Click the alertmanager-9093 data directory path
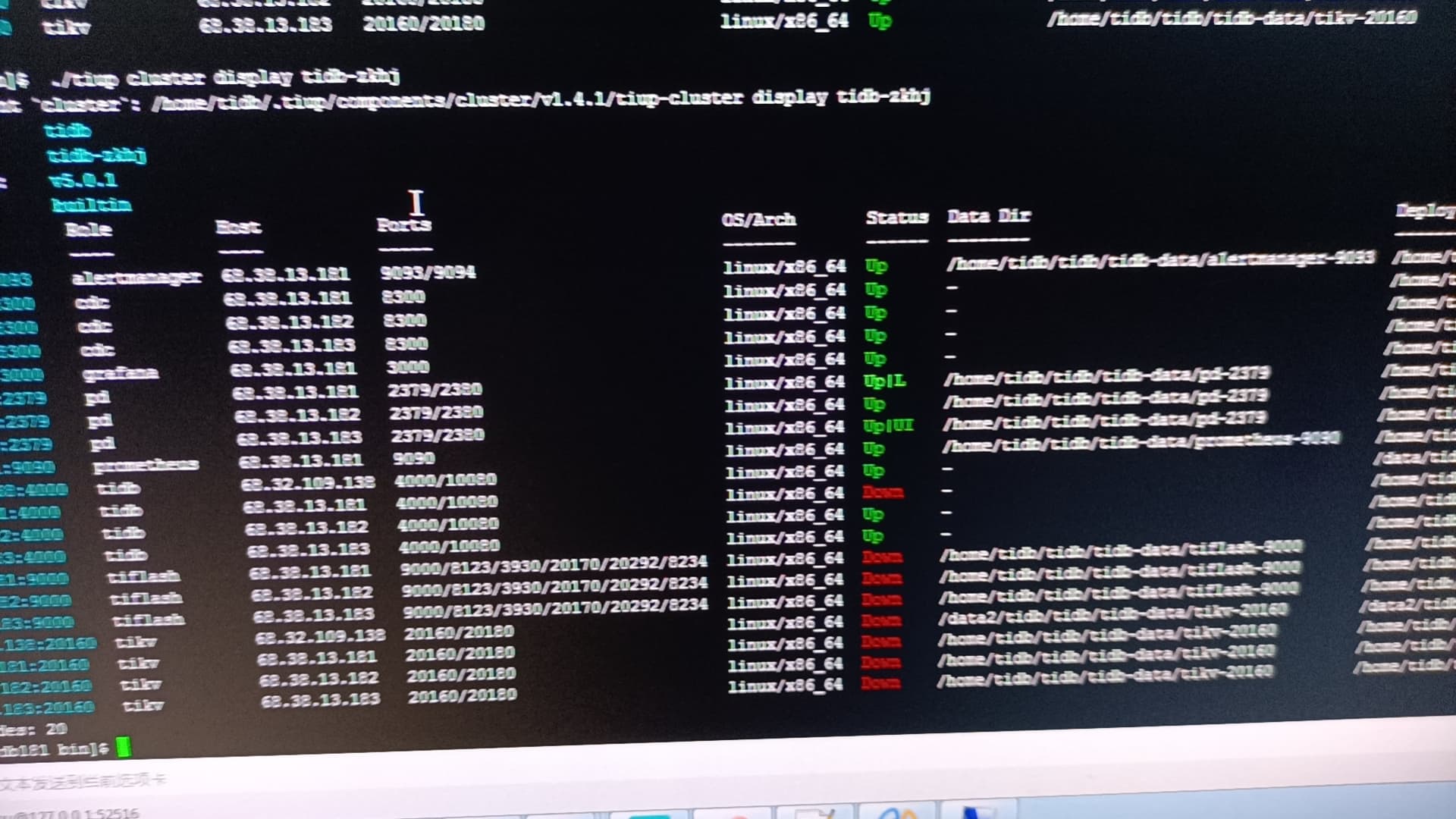Viewport: 1456px width, 819px height. tap(1160, 259)
